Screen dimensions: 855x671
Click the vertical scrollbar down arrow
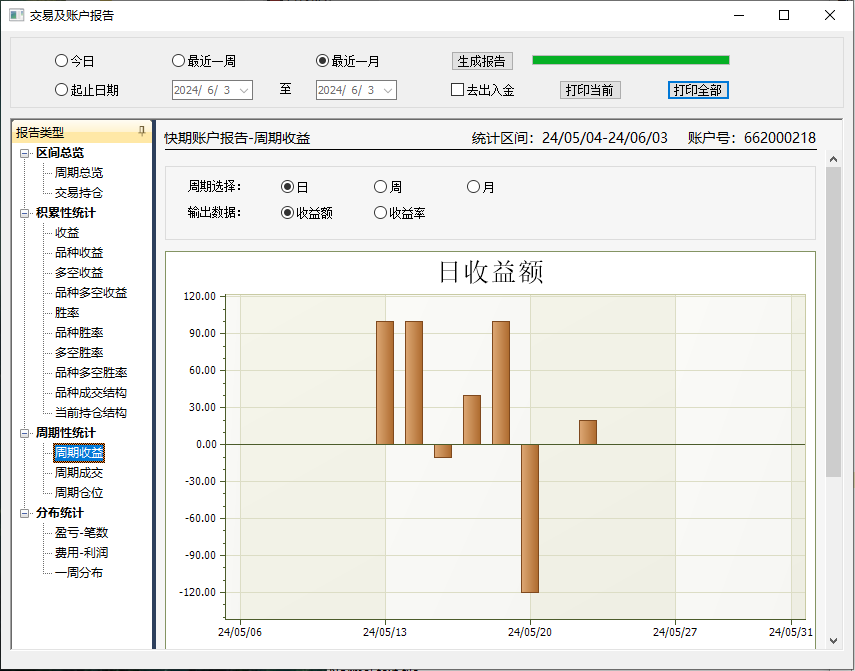[833, 639]
